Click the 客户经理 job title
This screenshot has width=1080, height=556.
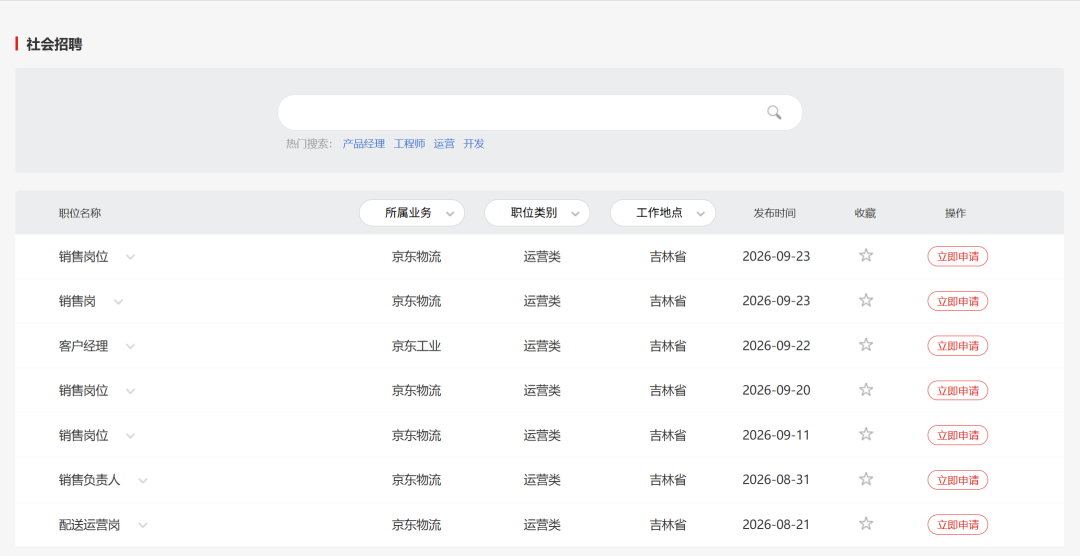(83, 346)
